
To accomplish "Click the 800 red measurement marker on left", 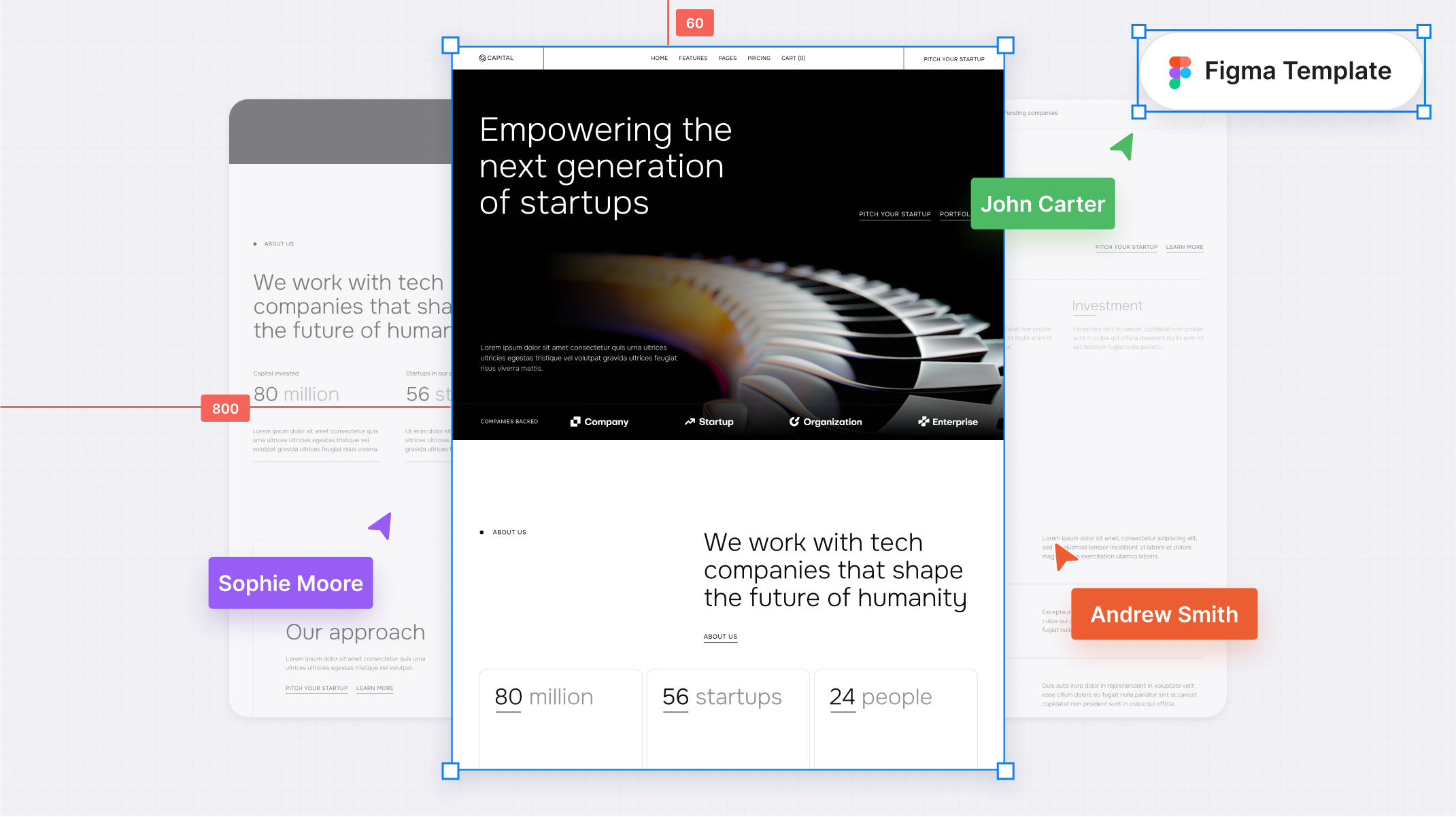I will pos(224,408).
